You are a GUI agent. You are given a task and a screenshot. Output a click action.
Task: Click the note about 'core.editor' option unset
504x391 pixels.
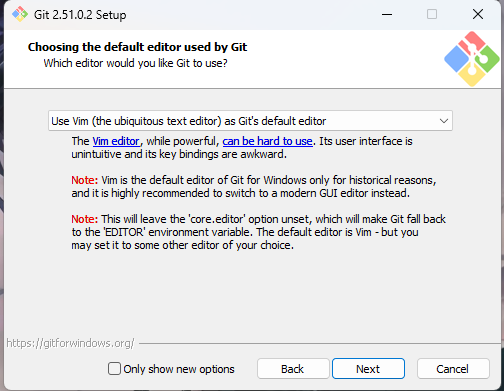coord(258,232)
